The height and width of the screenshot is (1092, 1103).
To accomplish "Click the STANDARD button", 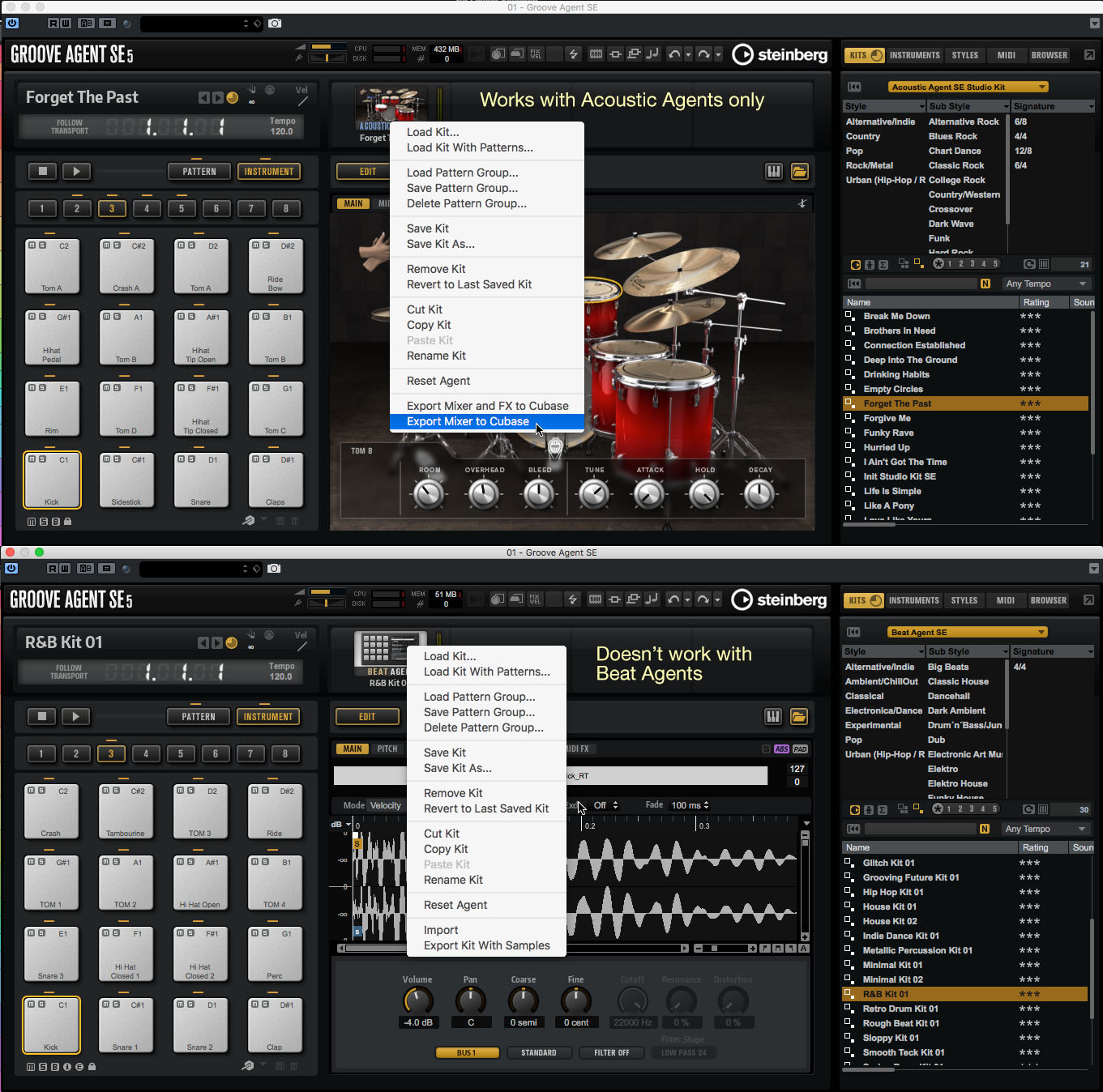I will tap(539, 1053).
